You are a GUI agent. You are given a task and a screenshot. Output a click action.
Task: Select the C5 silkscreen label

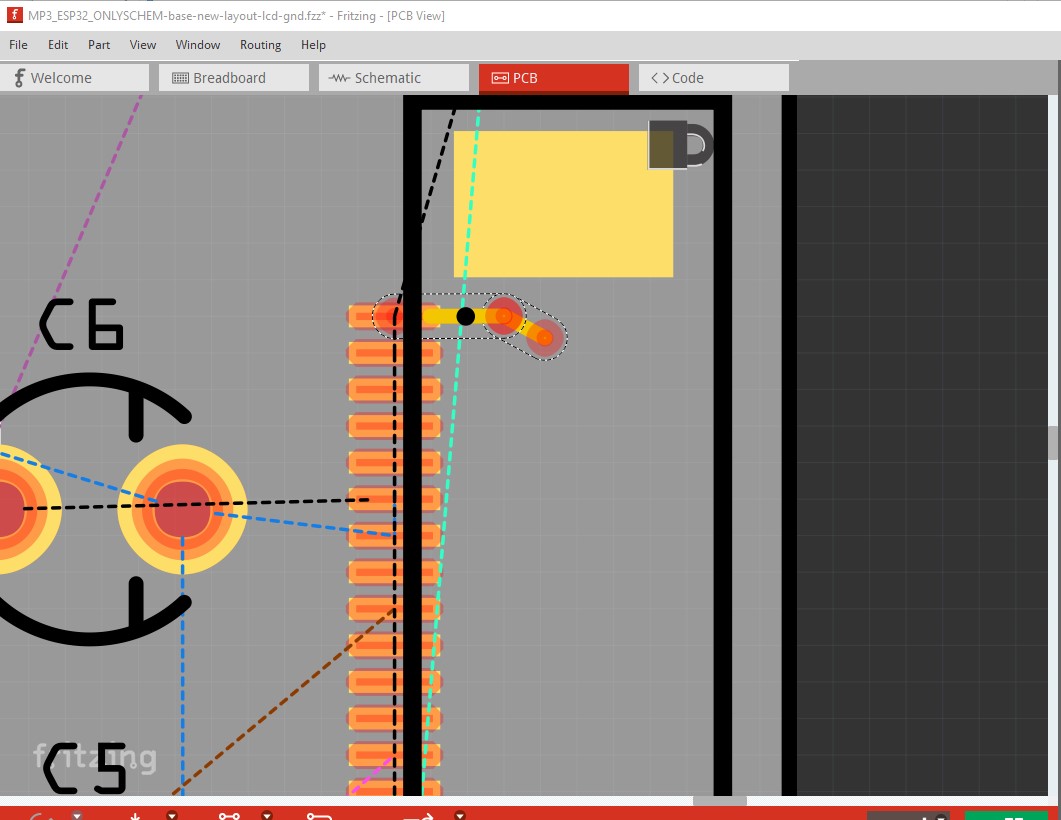click(86, 768)
